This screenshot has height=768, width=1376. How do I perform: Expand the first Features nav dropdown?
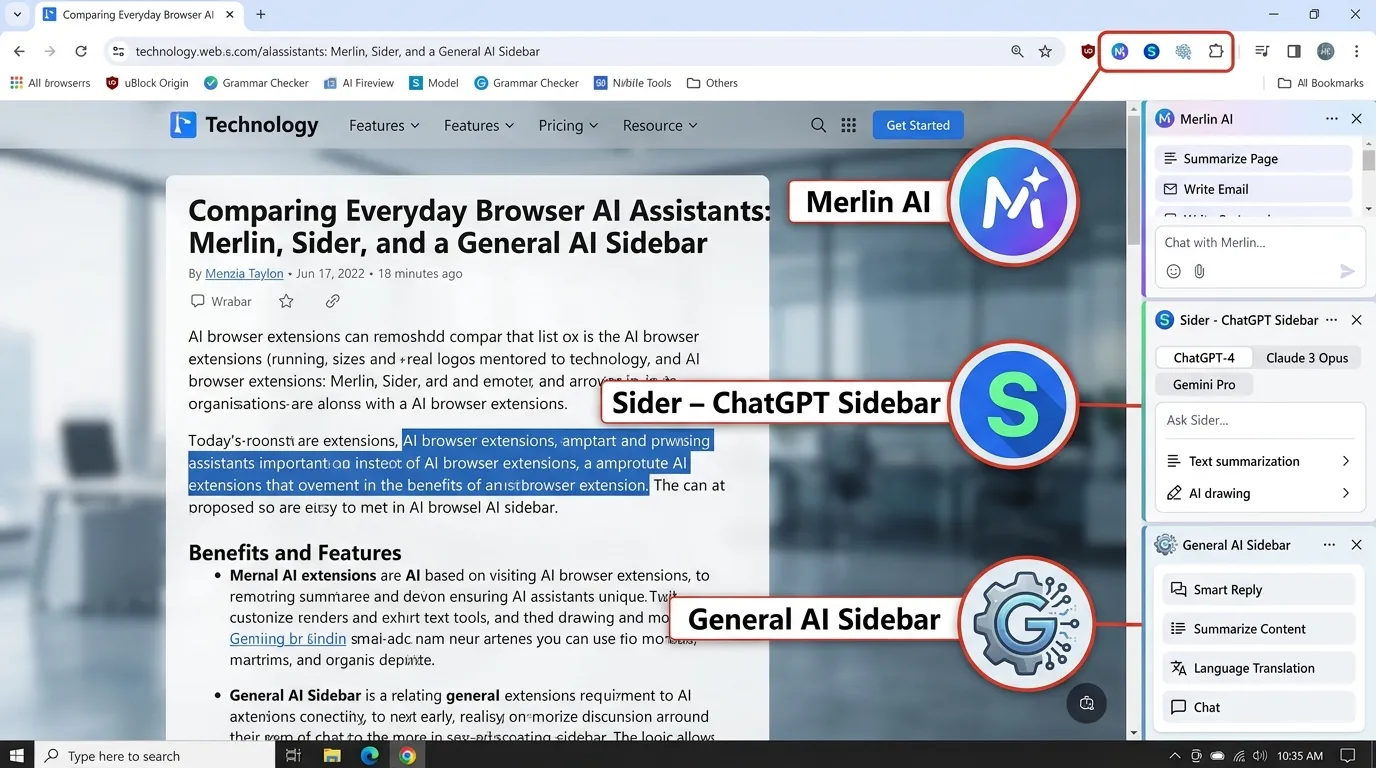coord(384,125)
